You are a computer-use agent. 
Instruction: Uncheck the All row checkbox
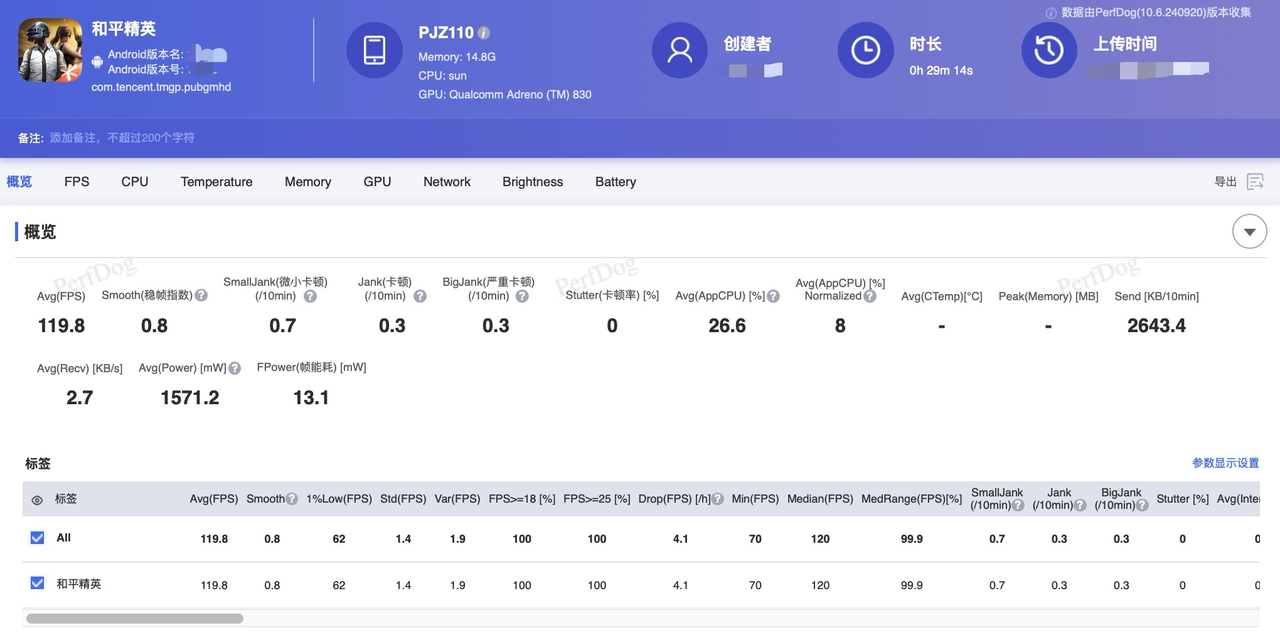tap(37, 537)
